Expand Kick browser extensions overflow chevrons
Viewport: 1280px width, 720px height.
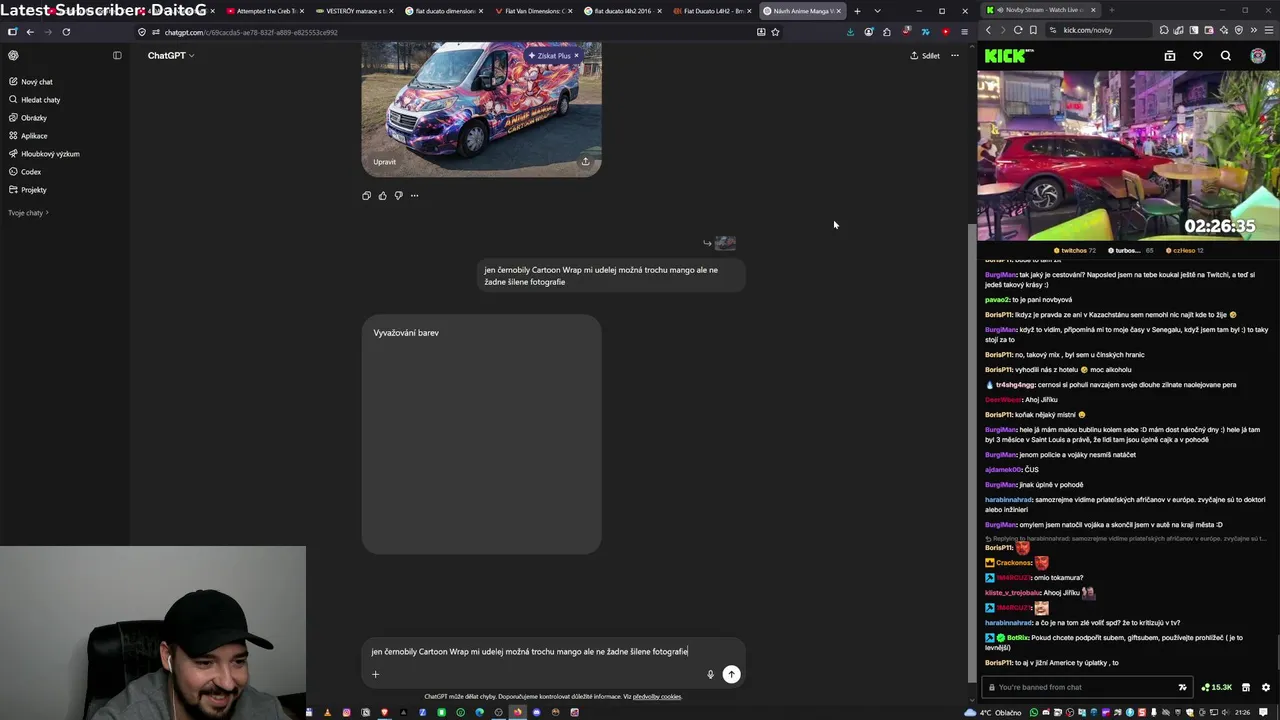[1254, 30]
